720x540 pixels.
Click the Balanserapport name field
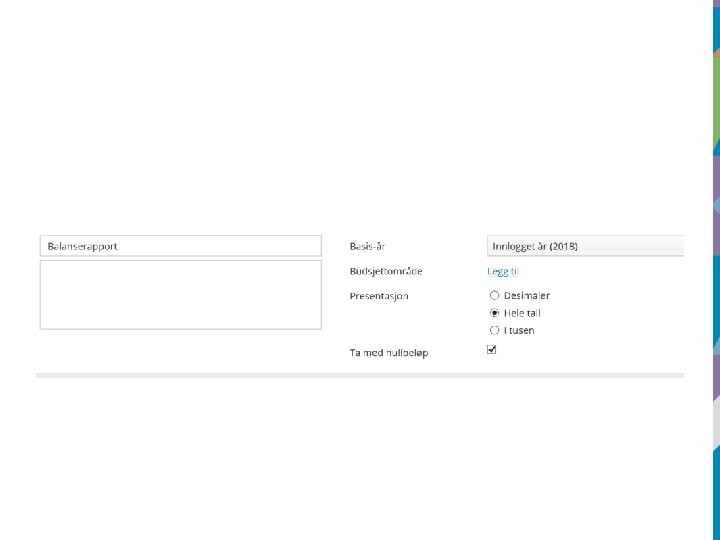[x=180, y=246]
